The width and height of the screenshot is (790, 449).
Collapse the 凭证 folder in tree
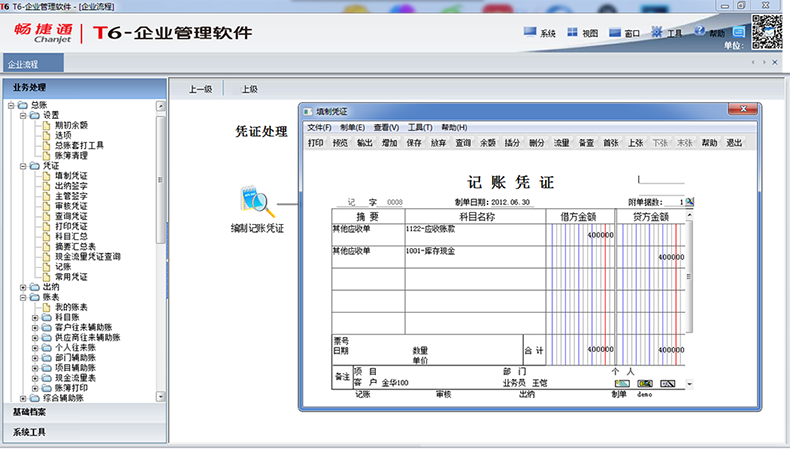tap(23, 166)
